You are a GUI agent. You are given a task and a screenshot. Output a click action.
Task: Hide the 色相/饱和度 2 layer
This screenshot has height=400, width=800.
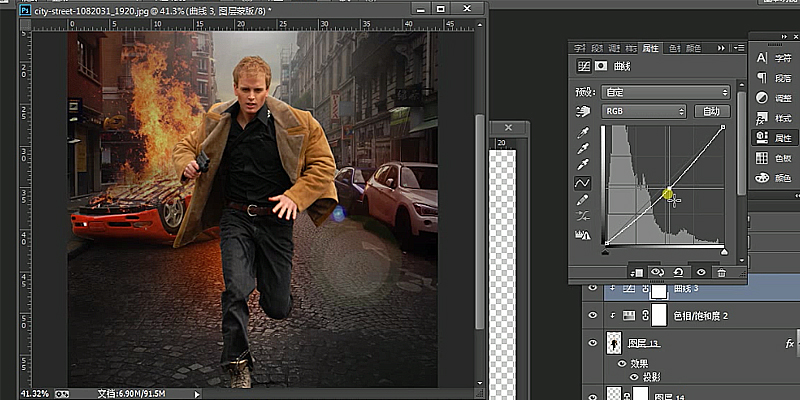coord(592,316)
